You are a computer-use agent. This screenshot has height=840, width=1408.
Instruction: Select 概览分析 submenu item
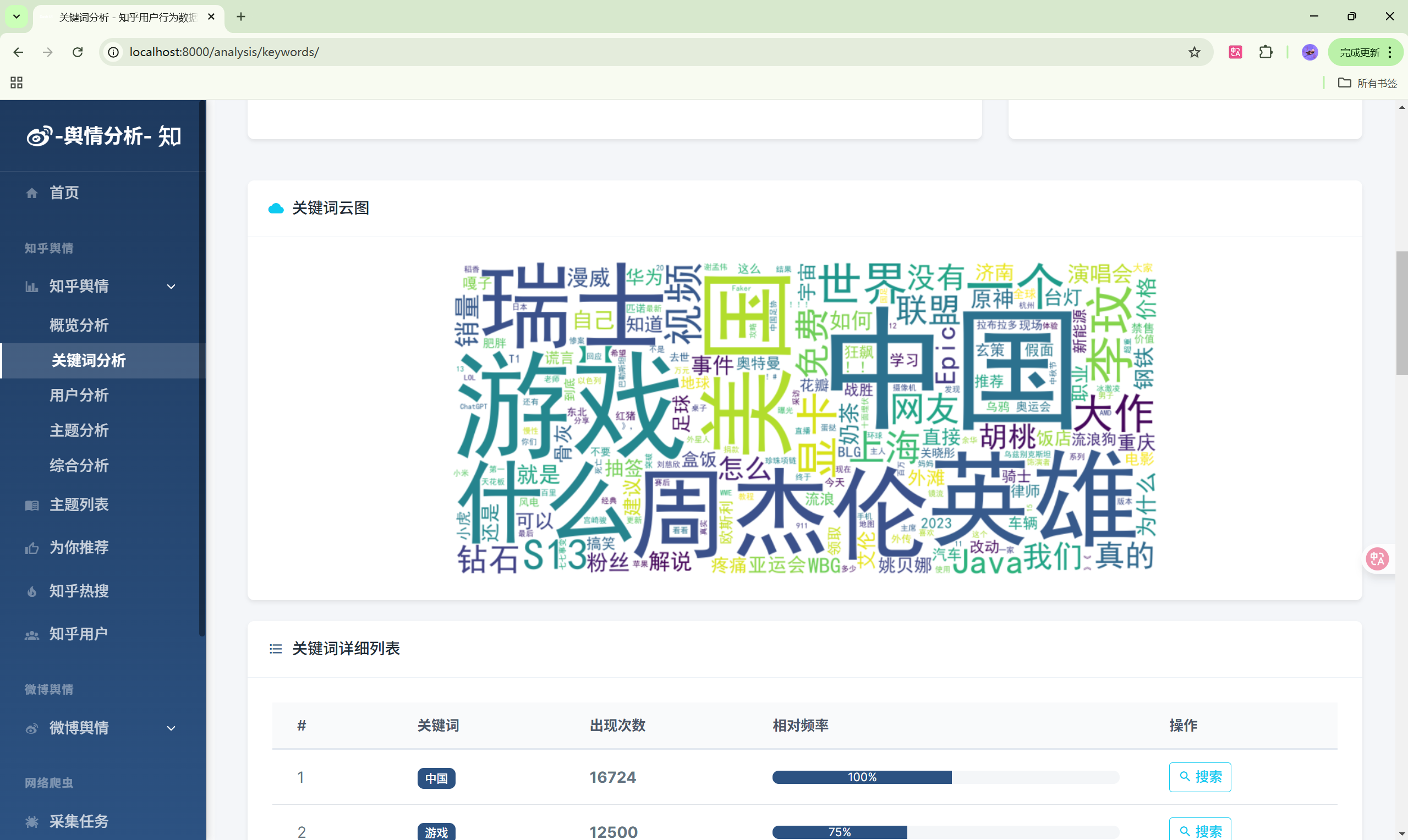[79, 326]
